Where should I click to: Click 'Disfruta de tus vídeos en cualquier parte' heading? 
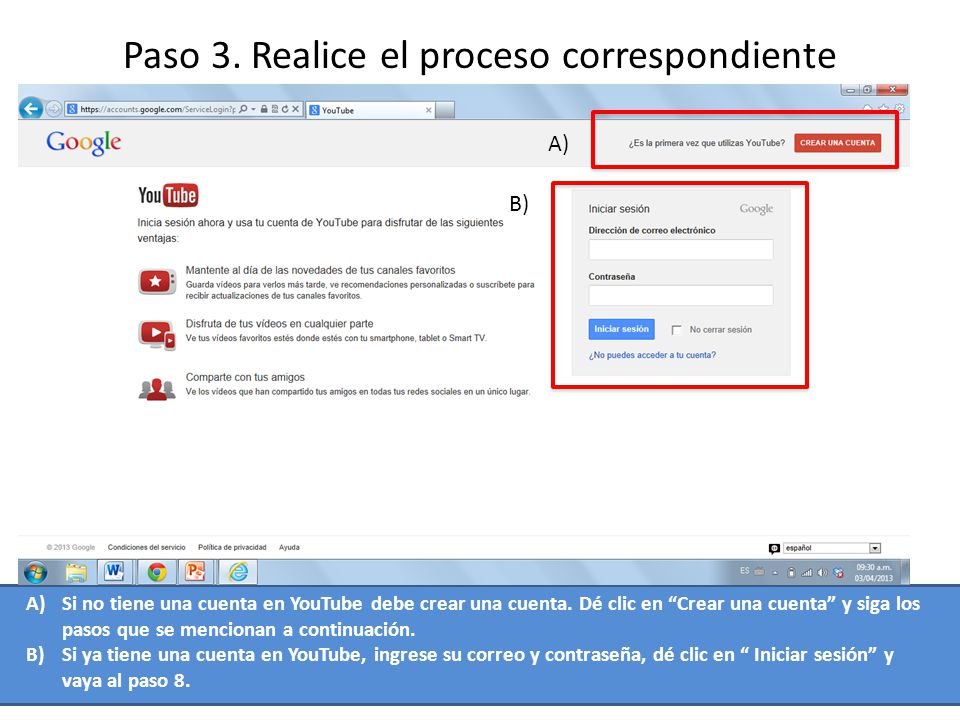point(279,324)
